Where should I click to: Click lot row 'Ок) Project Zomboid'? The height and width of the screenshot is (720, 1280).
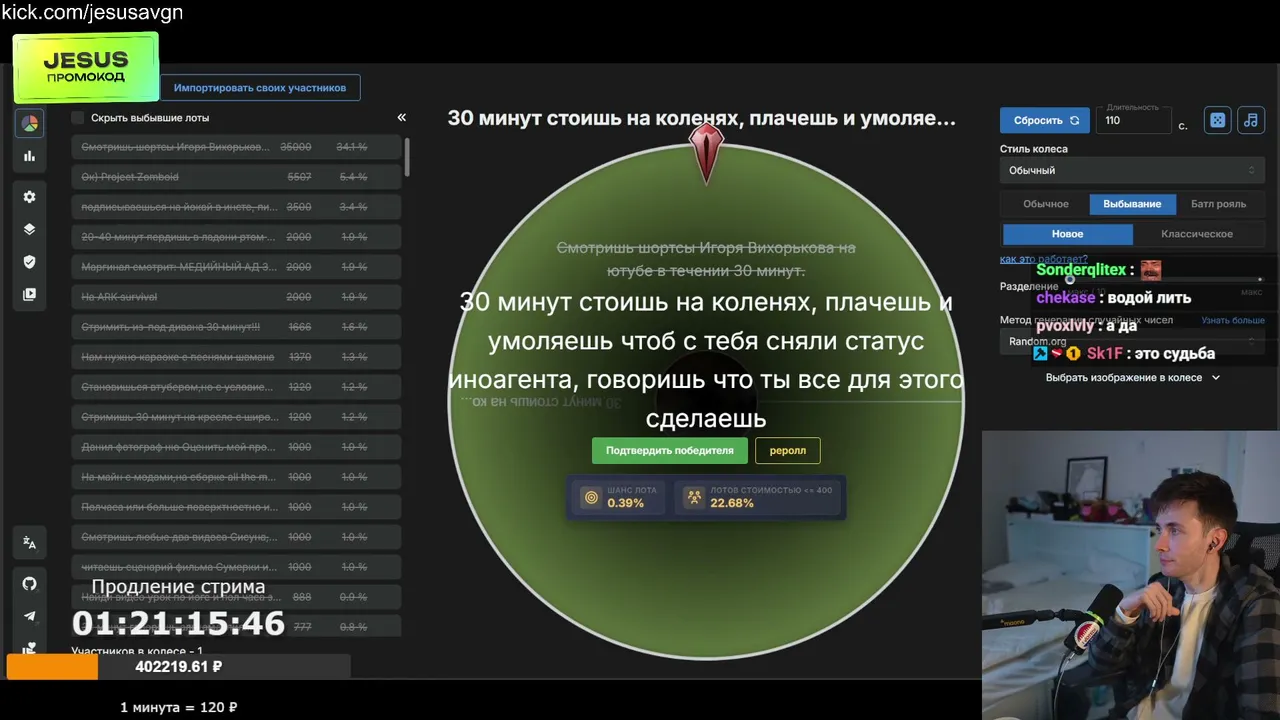coord(236,177)
